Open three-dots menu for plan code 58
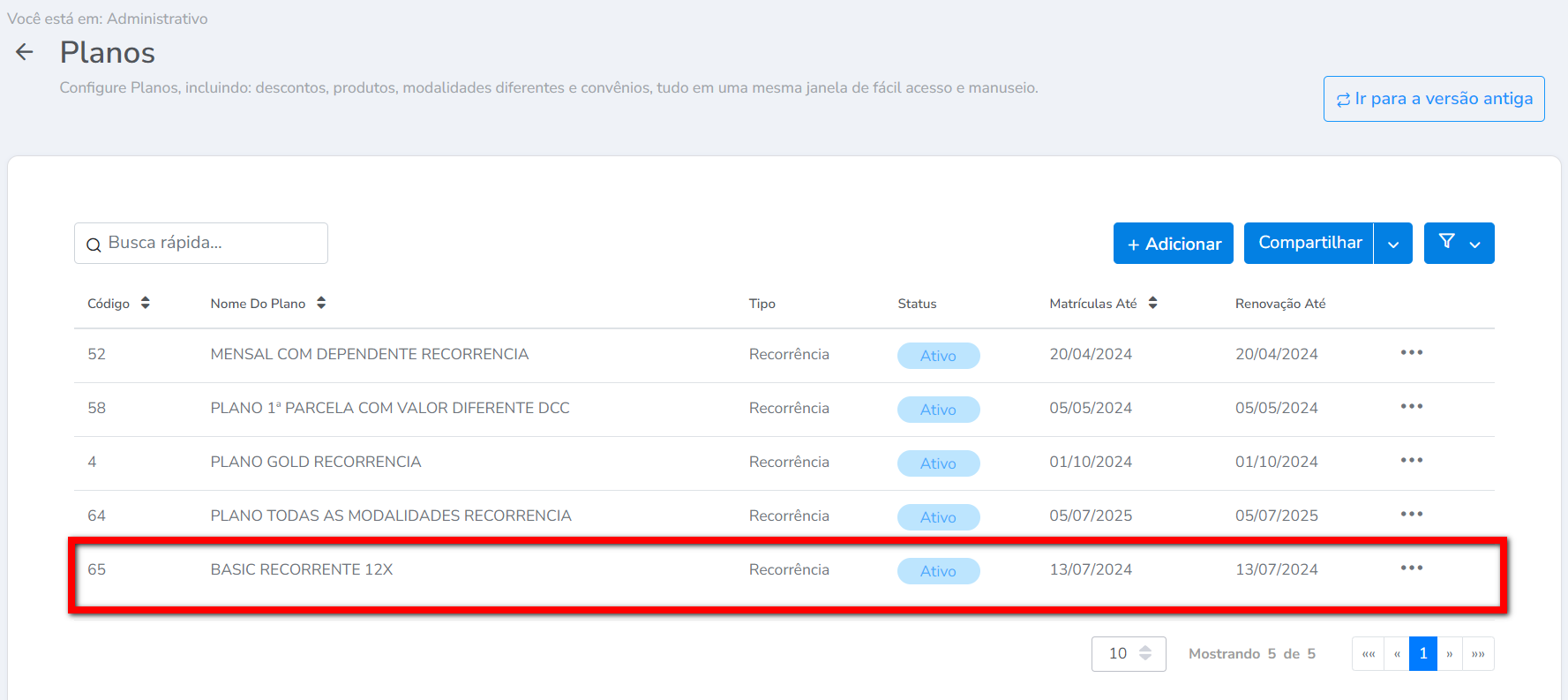This screenshot has width=1568, height=700. click(1411, 407)
